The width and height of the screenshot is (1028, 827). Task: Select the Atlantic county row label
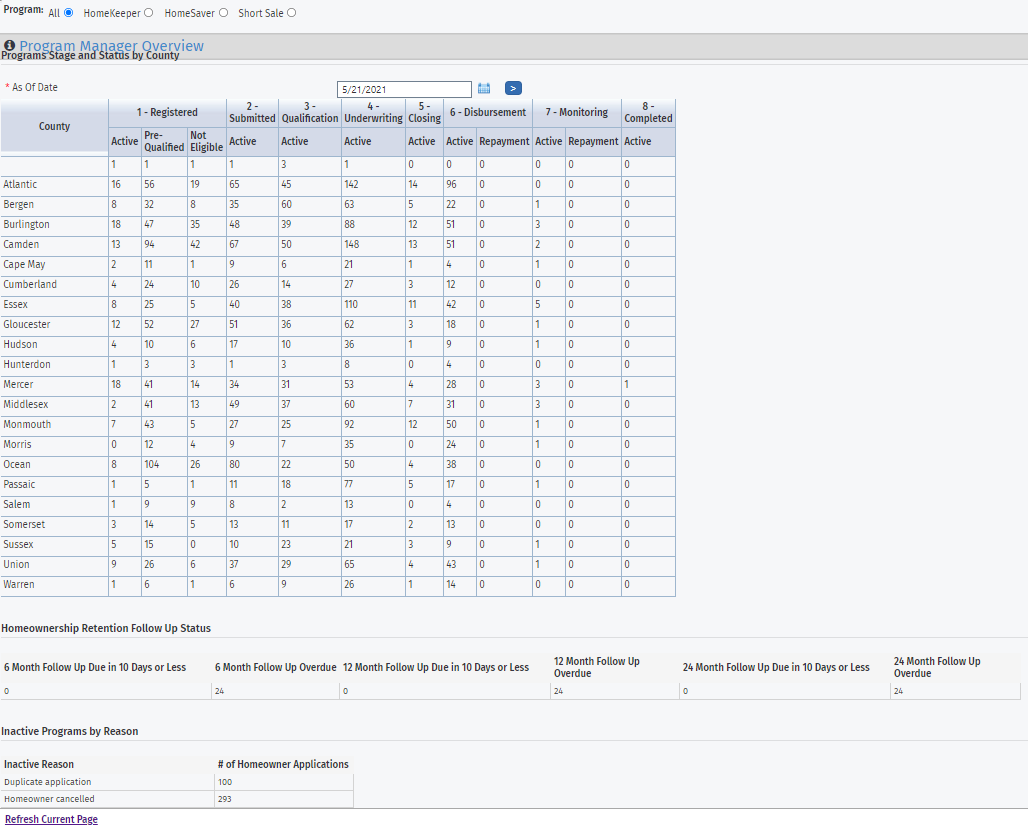coord(20,184)
